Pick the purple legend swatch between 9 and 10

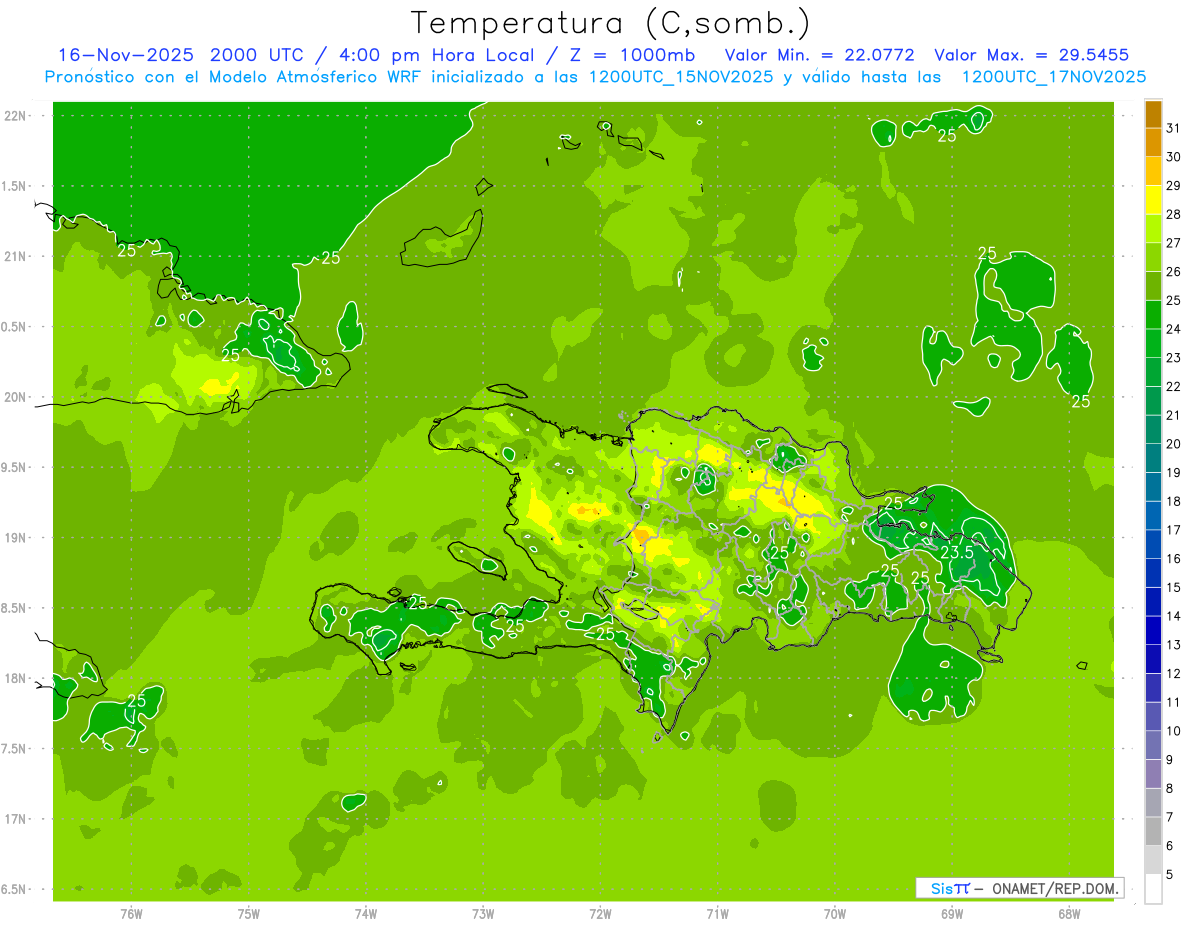click(x=1153, y=745)
